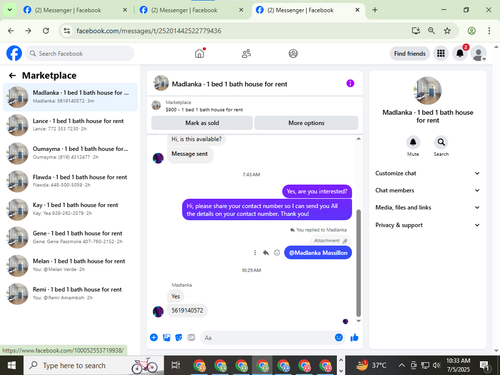Open the tab search dropdown arrow

point(10,10)
